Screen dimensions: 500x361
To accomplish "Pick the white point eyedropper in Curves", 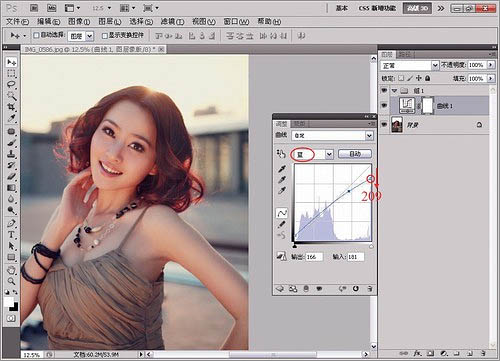I will pyautogui.click(x=282, y=191).
